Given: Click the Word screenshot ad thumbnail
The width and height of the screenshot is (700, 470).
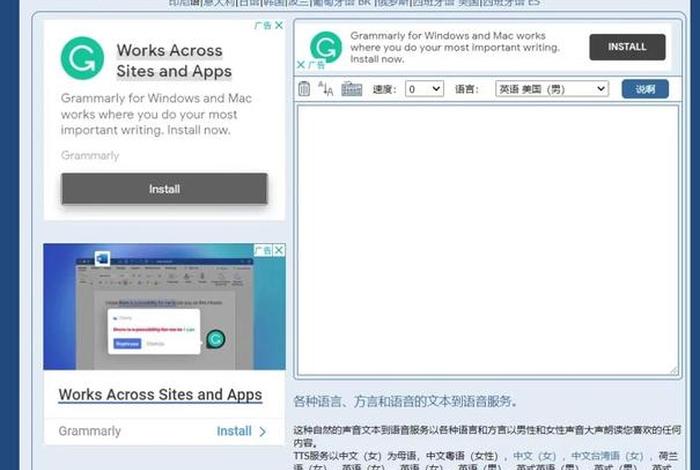Looking at the screenshot, I should pyautogui.click(x=164, y=307).
